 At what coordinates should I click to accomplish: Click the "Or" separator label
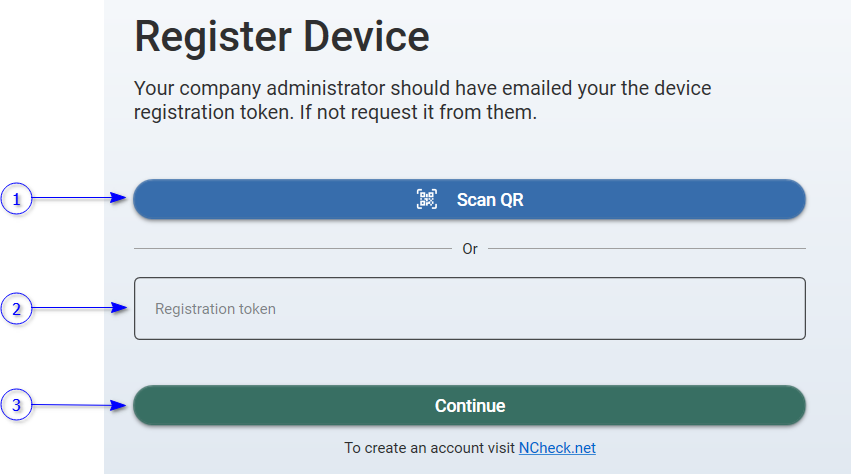tap(470, 249)
